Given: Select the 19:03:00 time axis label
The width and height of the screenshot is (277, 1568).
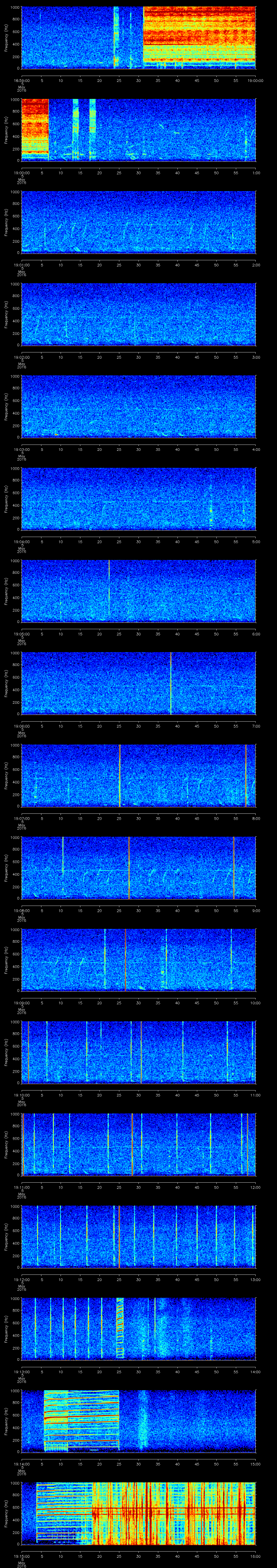Looking at the screenshot, I should 22,449.
